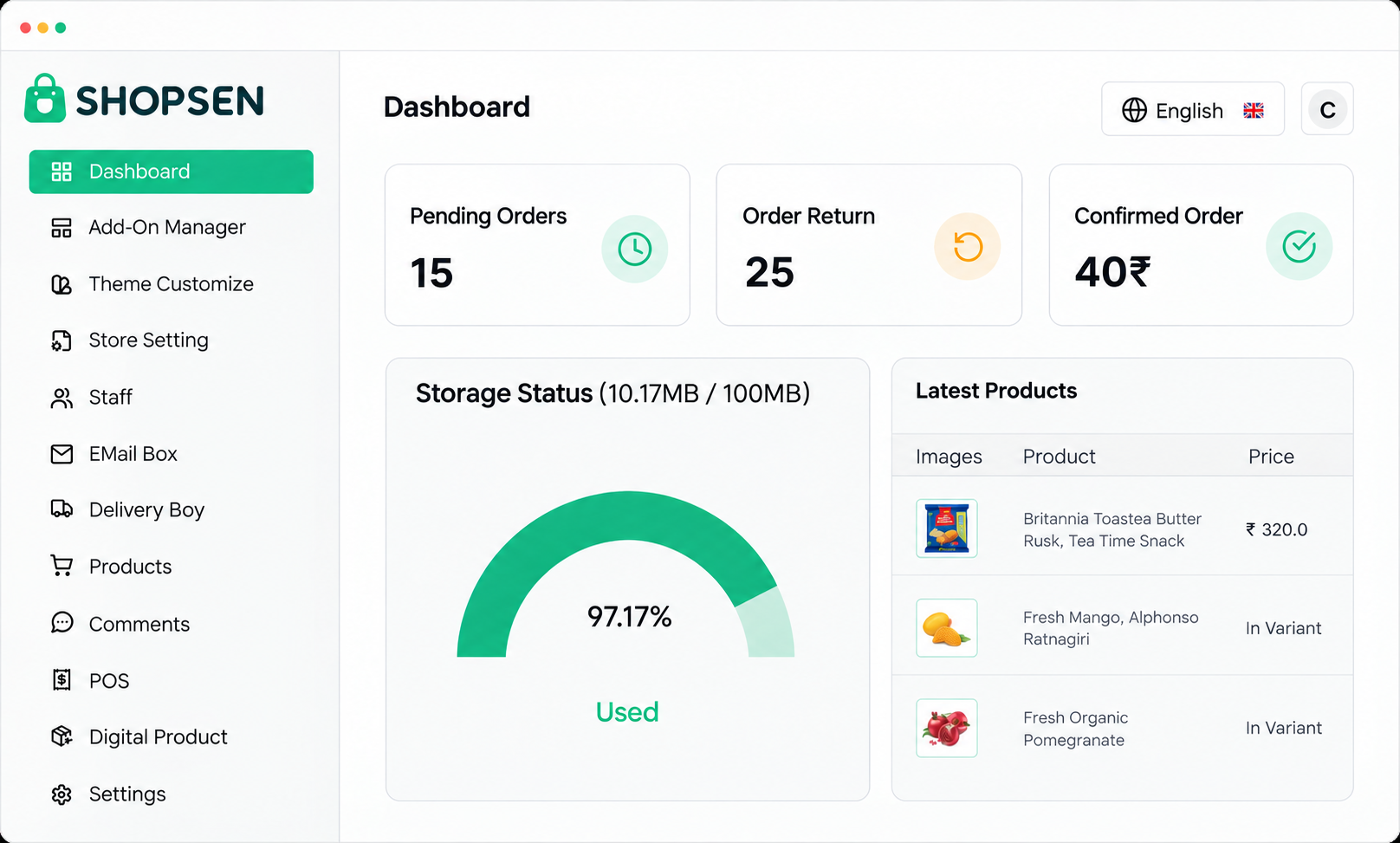Click the Delivery Boy truck icon
1400x843 pixels.
click(62, 509)
